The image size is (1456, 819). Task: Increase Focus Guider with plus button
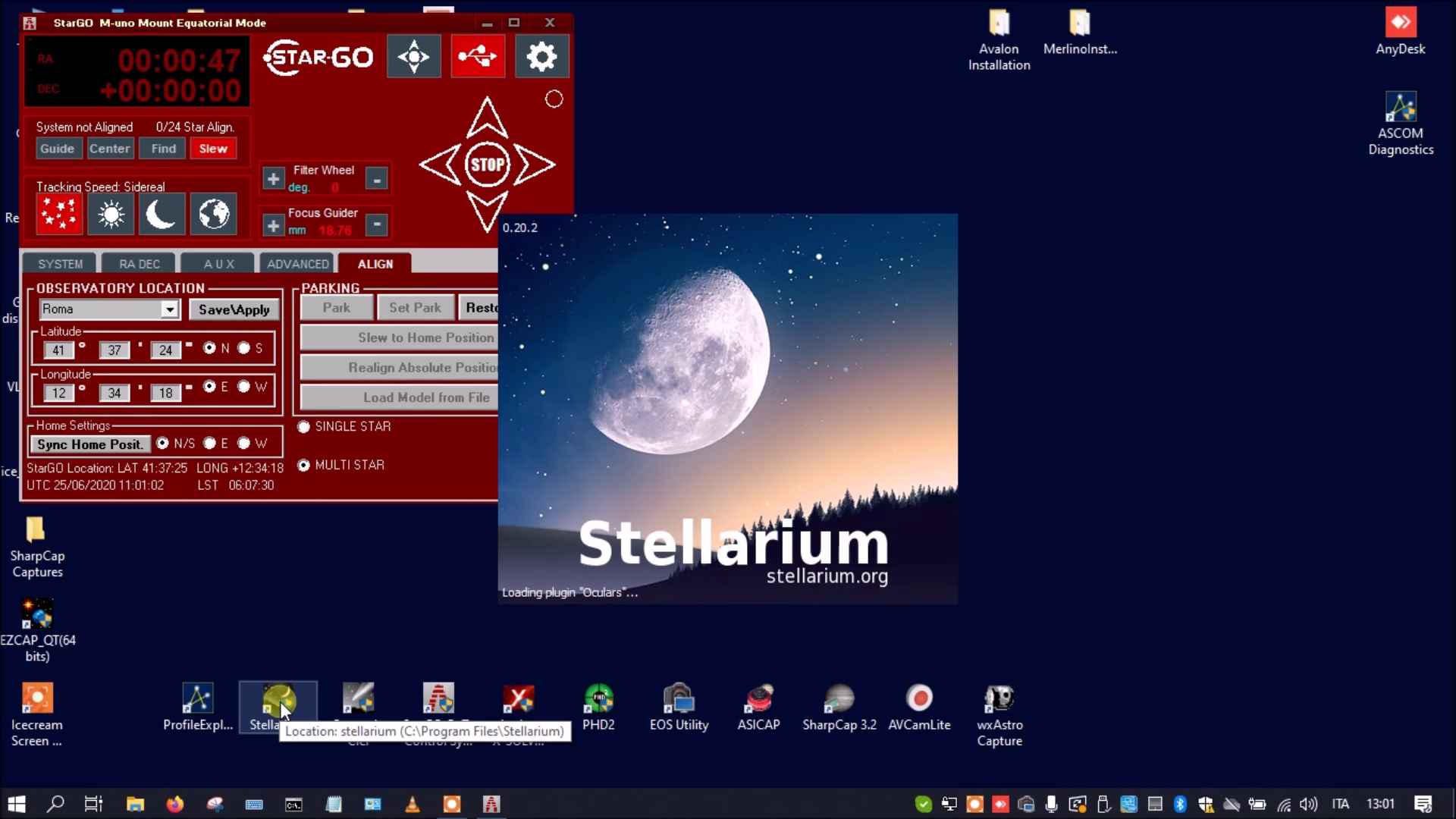tap(273, 225)
